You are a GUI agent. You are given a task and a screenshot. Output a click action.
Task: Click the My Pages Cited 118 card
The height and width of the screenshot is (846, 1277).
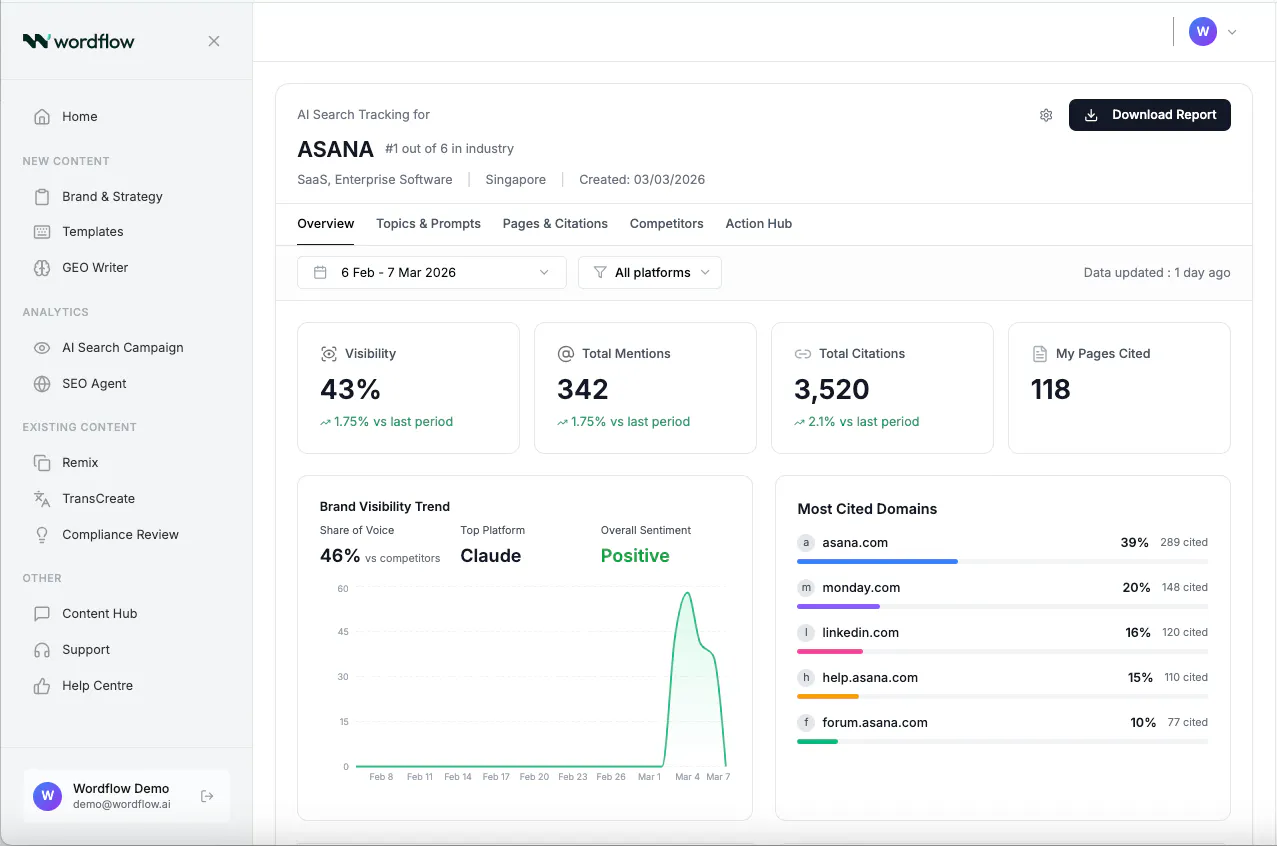(x=1119, y=388)
